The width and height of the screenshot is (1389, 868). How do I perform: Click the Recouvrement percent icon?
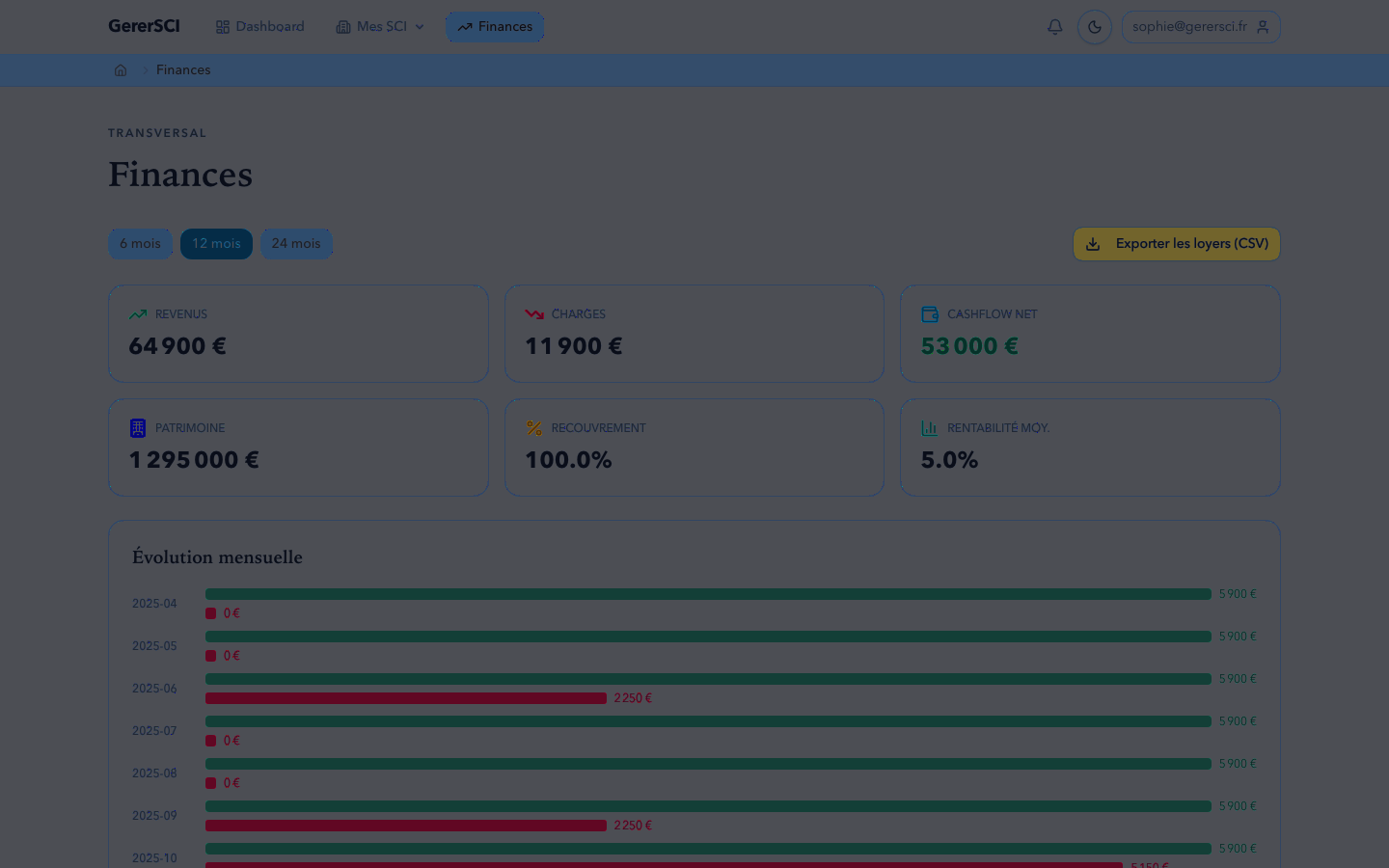point(534,428)
